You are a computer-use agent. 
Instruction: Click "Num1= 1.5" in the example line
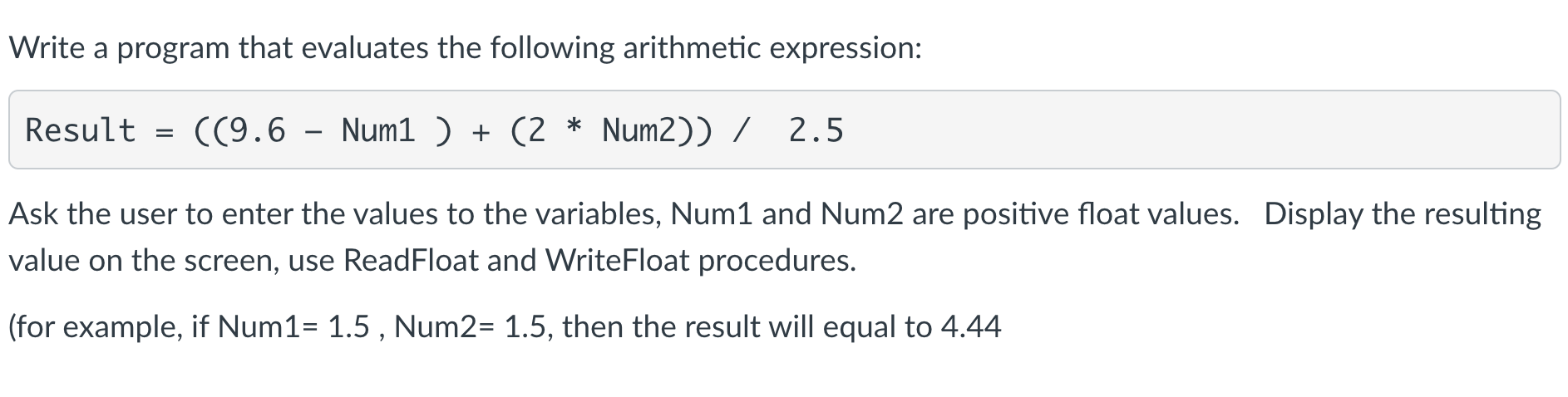pyautogui.click(x=293, y=327)
